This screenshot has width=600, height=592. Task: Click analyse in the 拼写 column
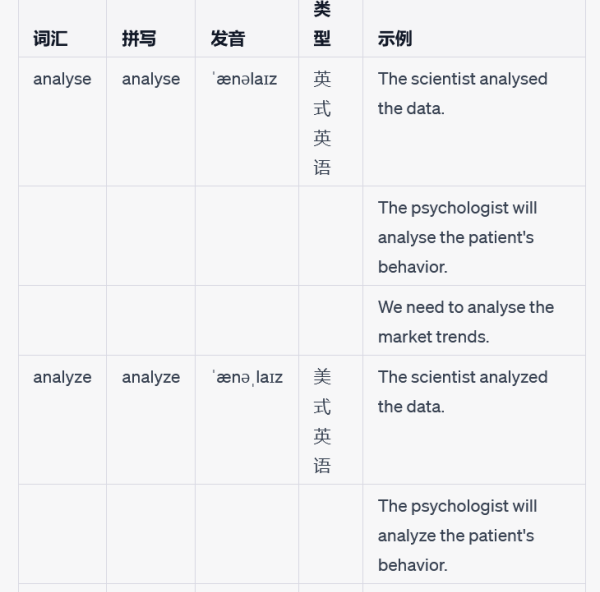click(151, 79)
